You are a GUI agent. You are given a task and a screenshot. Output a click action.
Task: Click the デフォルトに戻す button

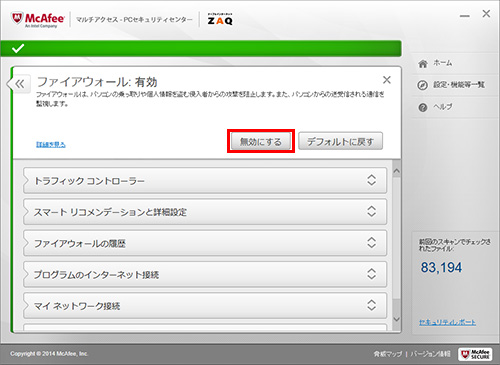(x=340, y=141)
